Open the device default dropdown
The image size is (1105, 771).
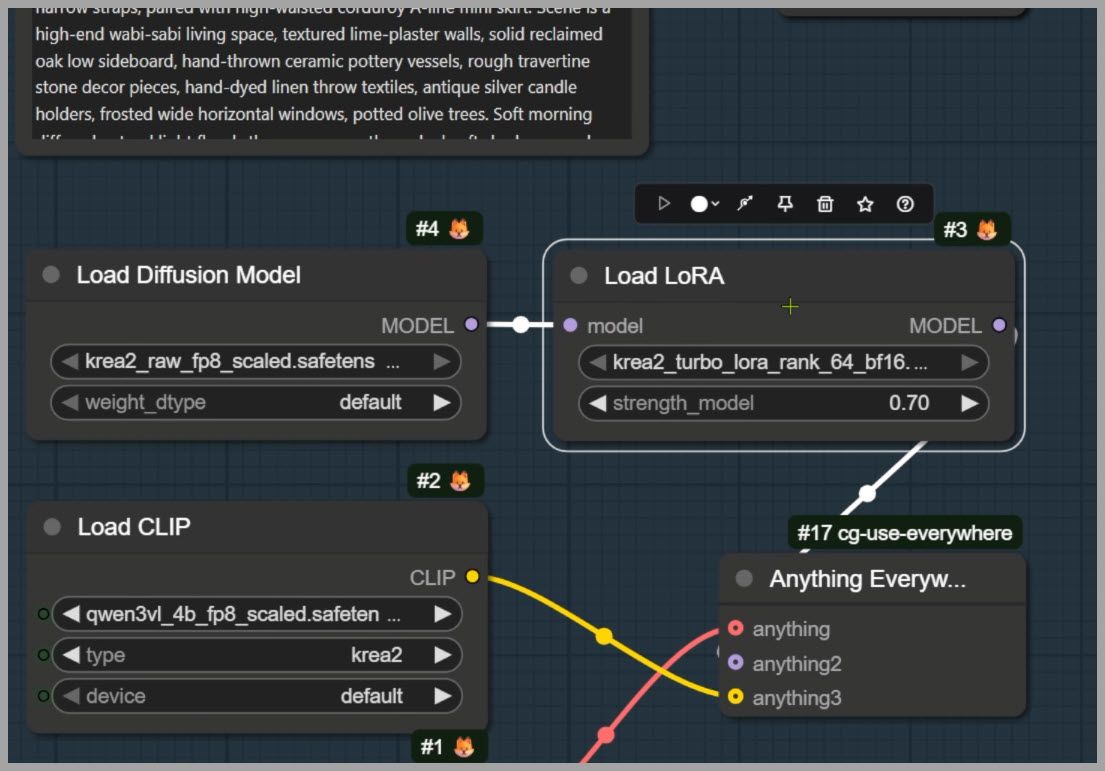click(257, 696)
